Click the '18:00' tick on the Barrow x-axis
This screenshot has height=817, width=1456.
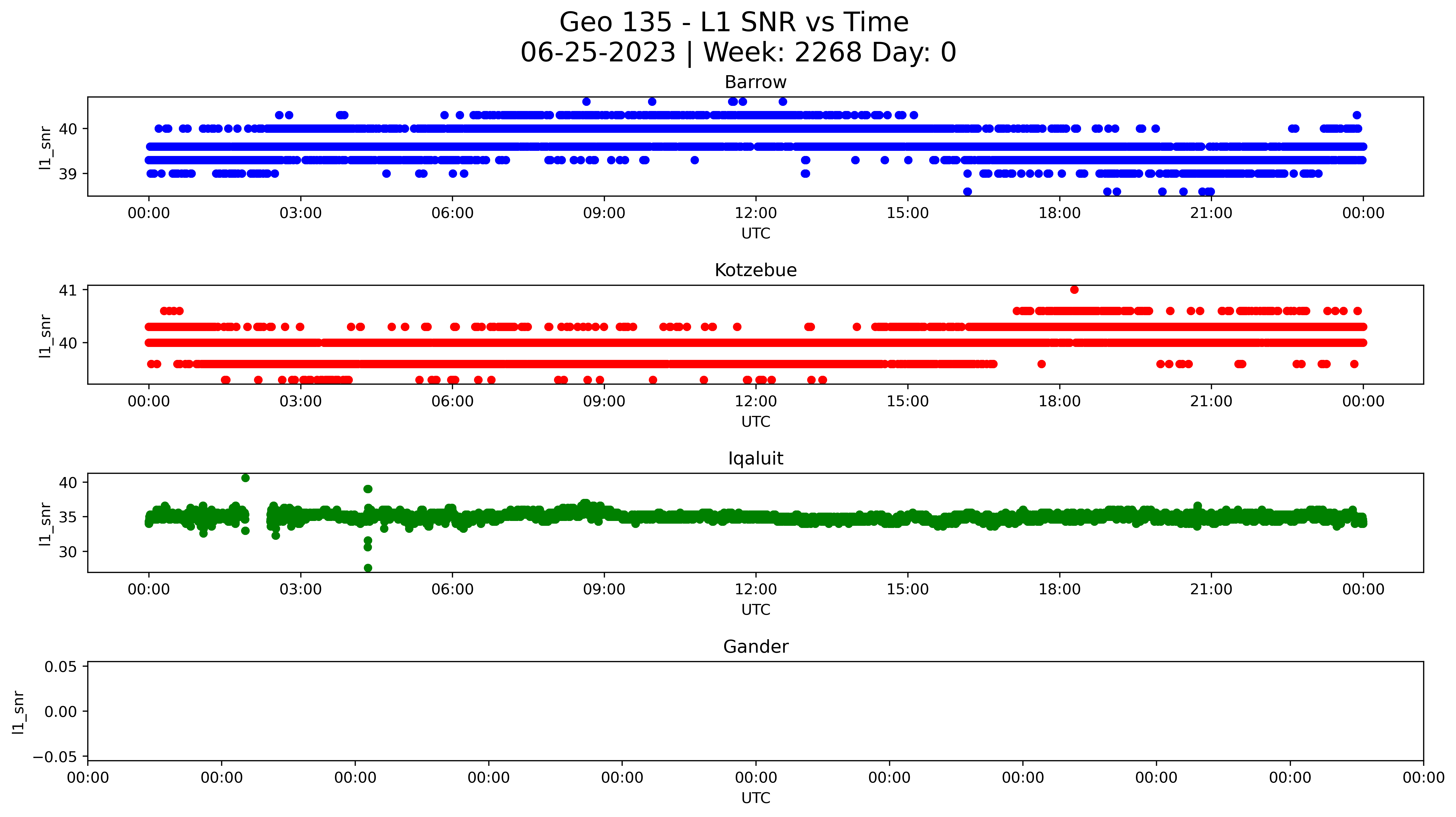pos(1059,213)
